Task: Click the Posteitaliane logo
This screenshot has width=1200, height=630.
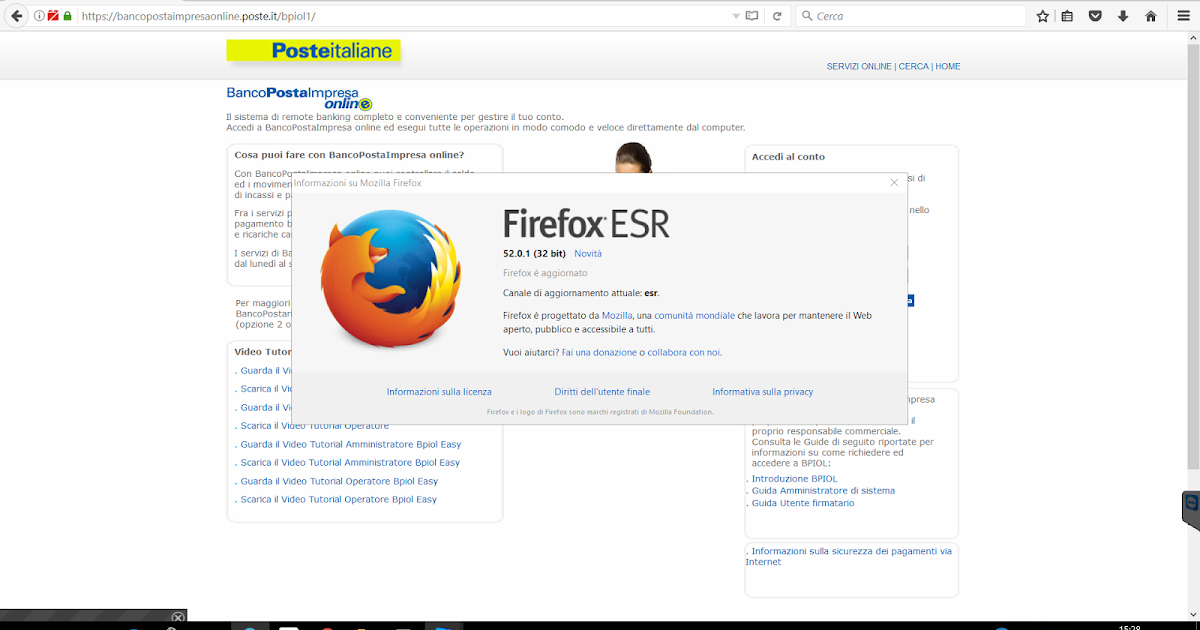Action: (x=313, y=51)
